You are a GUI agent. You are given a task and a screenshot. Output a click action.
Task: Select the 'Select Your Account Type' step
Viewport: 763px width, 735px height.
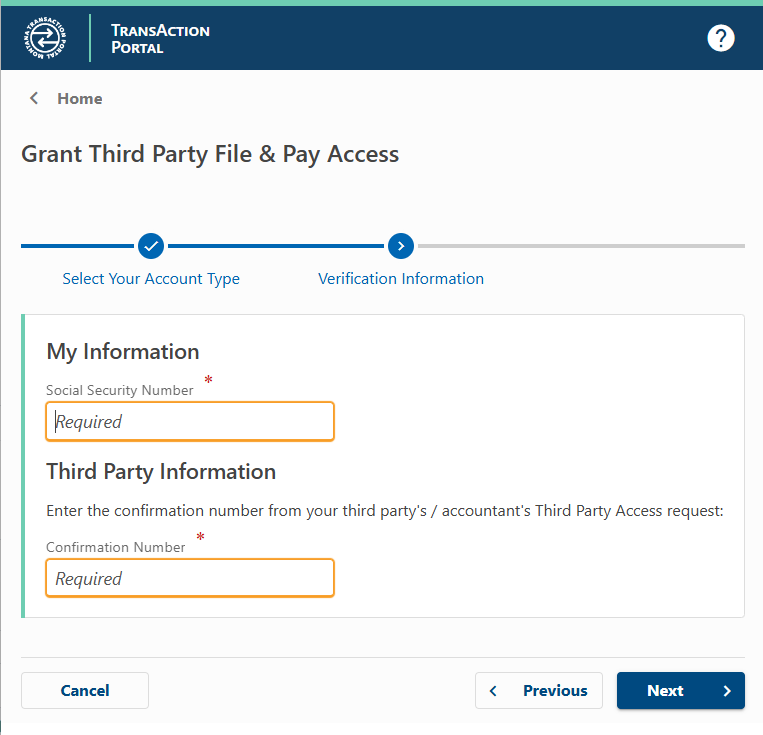point(151,279)
